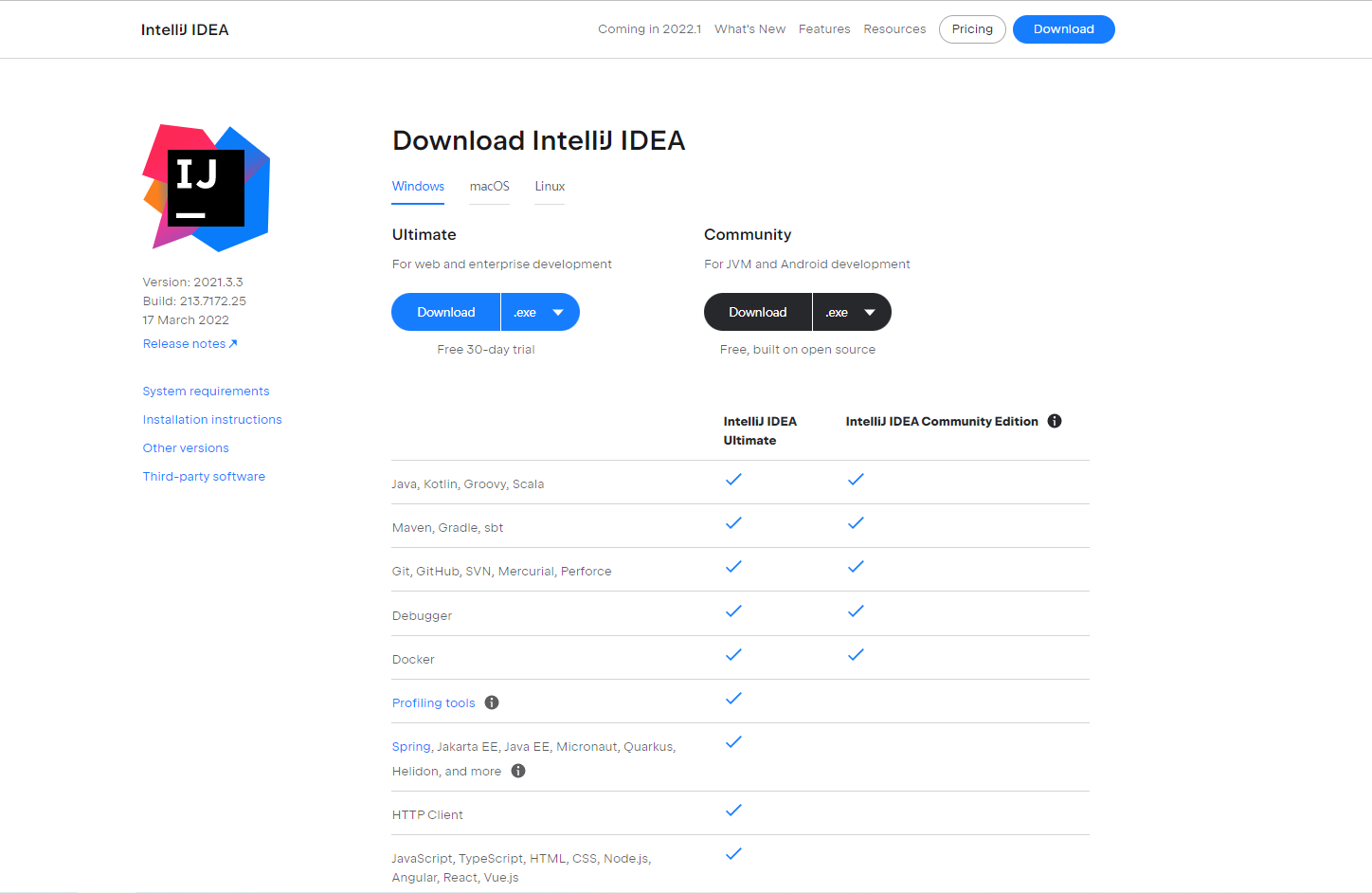Click the Git, GitHub, SVN, Mercurial, Perforce text

click(x=502, y=572)
